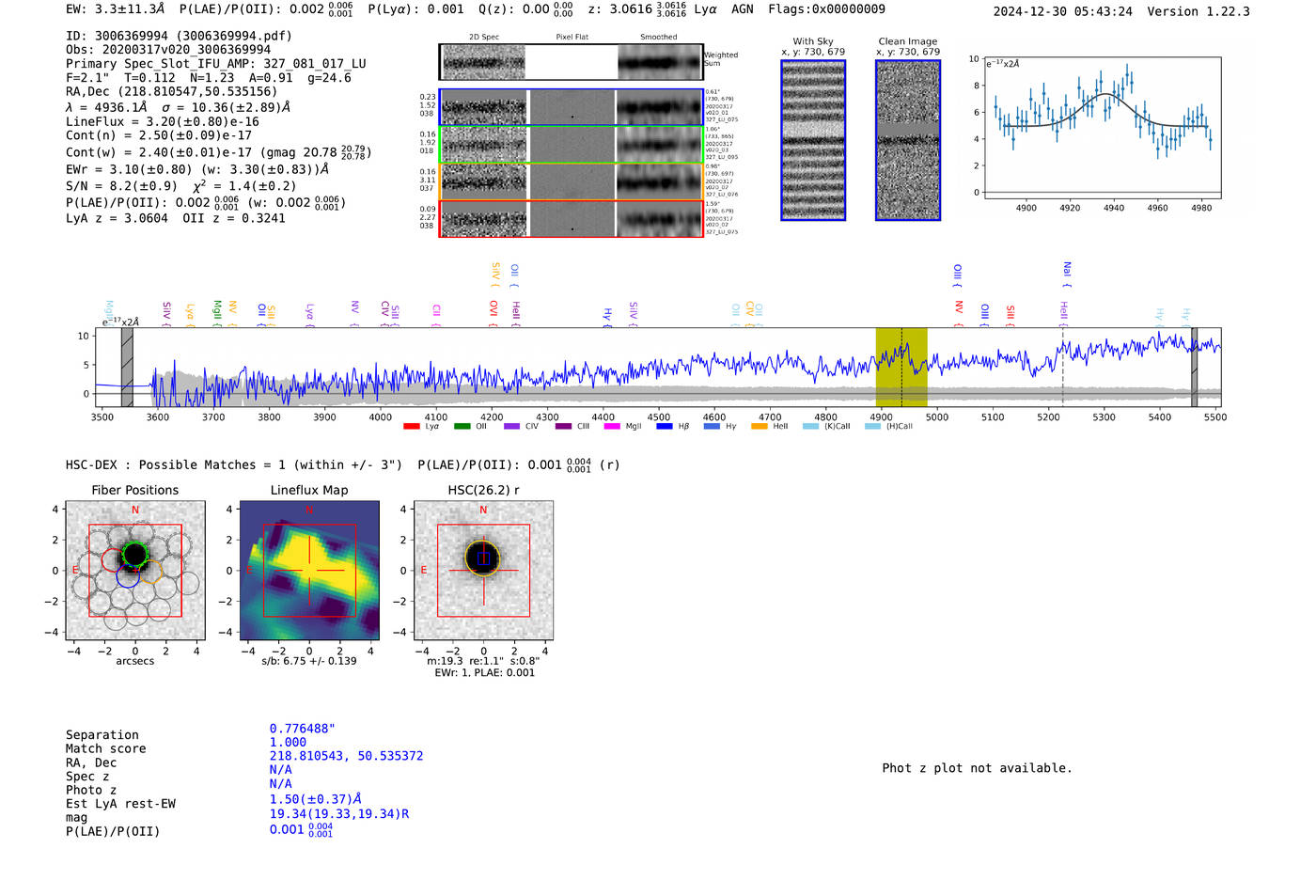Select the orange HeII legend swatch
Image resolution: width=1316 pixels, height=896 pixels.
[x=760, y=426]
